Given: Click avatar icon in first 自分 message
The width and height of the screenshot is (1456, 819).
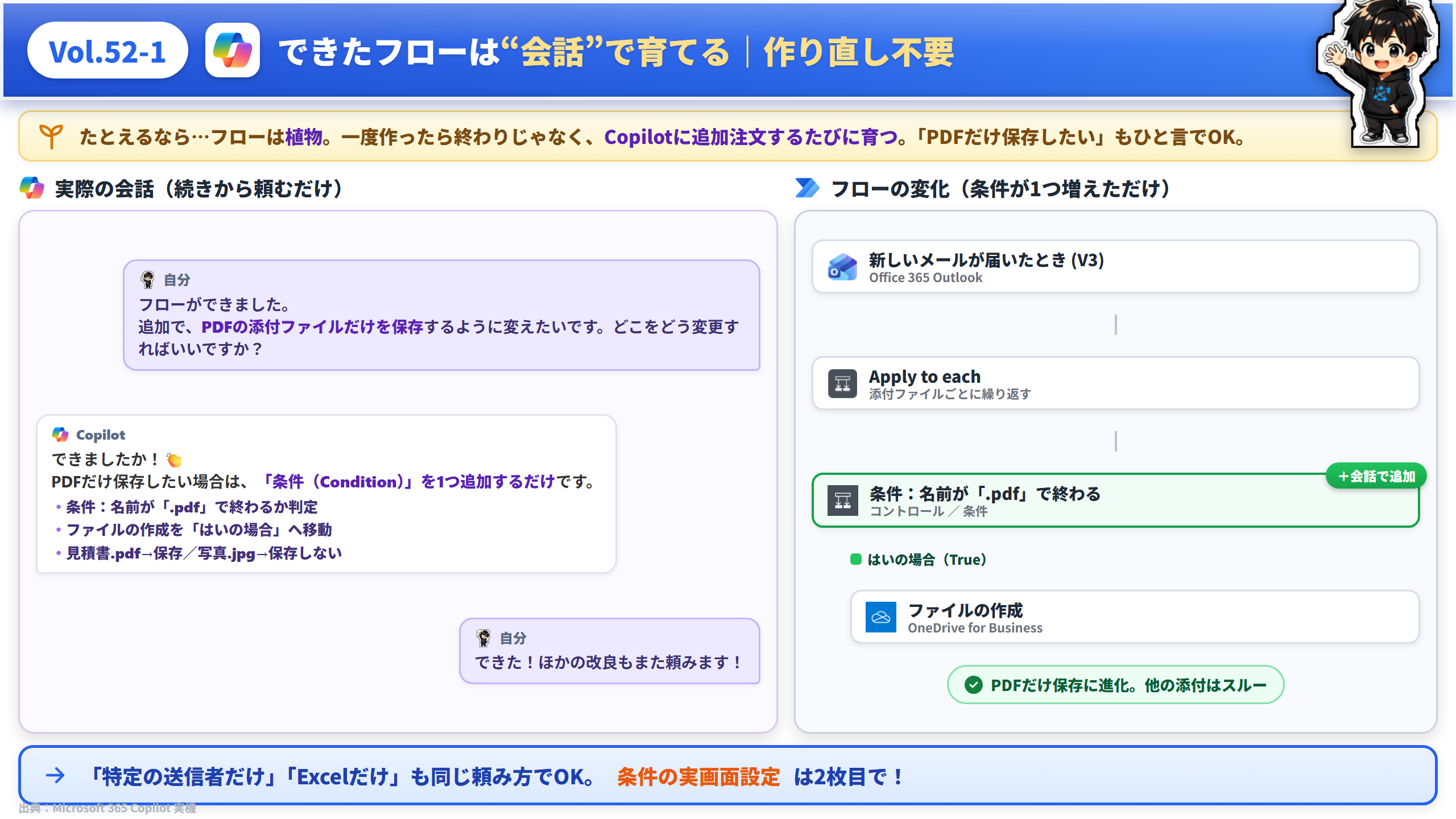Looking at the screenshot, I should tap(148, 279).
